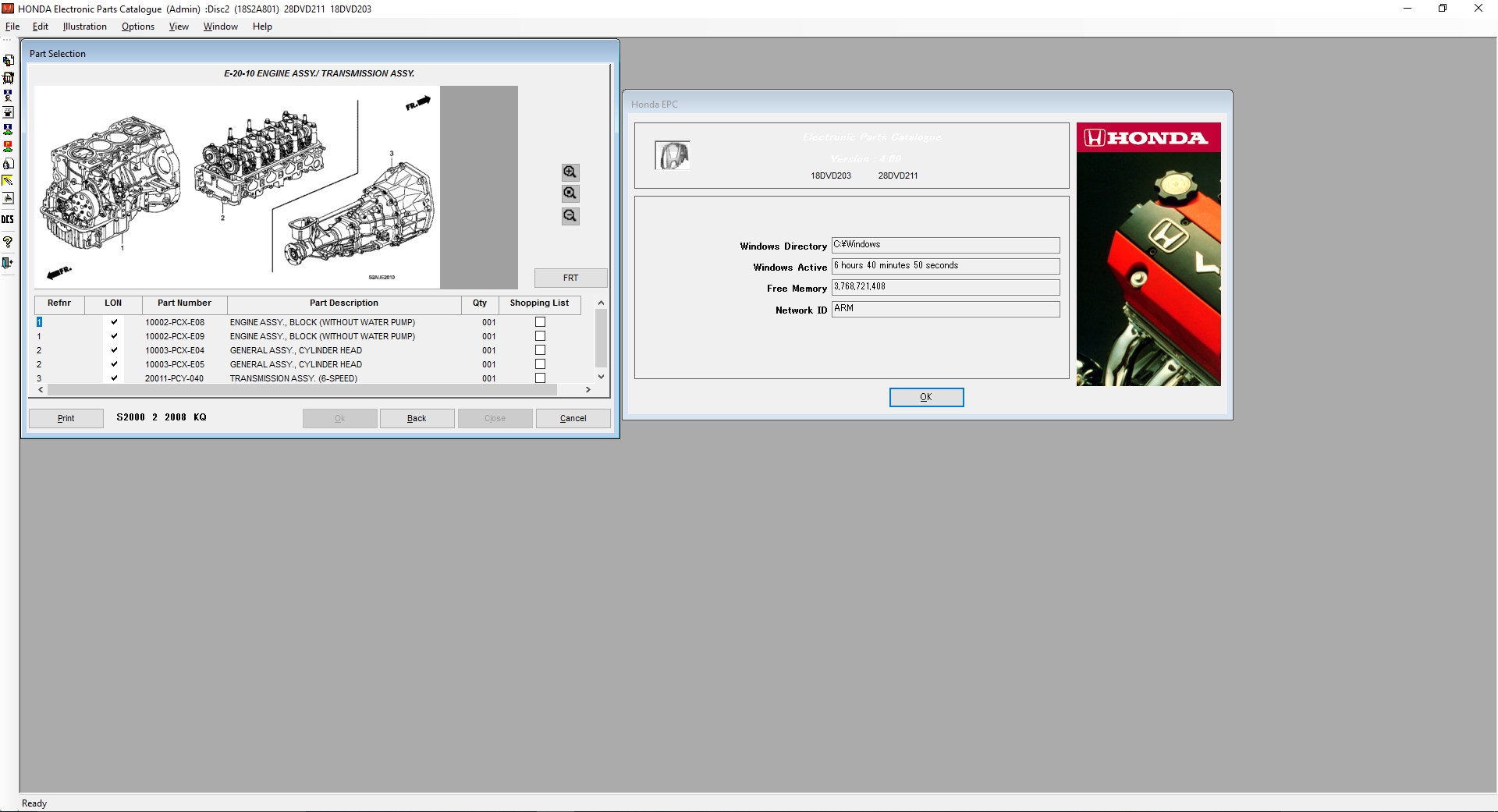Click the Honda logo icon in EPC dialog
The width and height of the screenshot is (1498, 812).
click(673, 155)
